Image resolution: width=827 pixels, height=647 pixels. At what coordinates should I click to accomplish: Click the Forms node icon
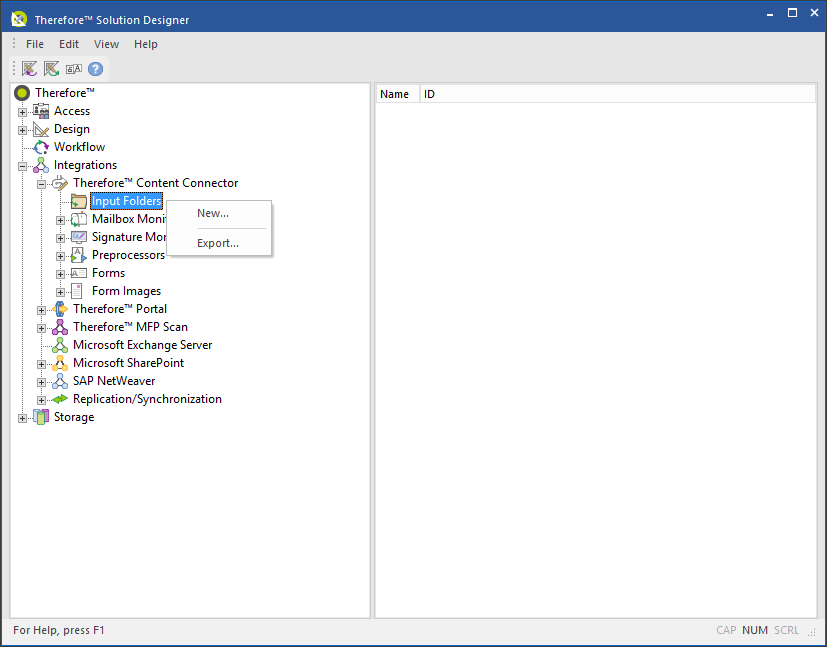point(79,273)
